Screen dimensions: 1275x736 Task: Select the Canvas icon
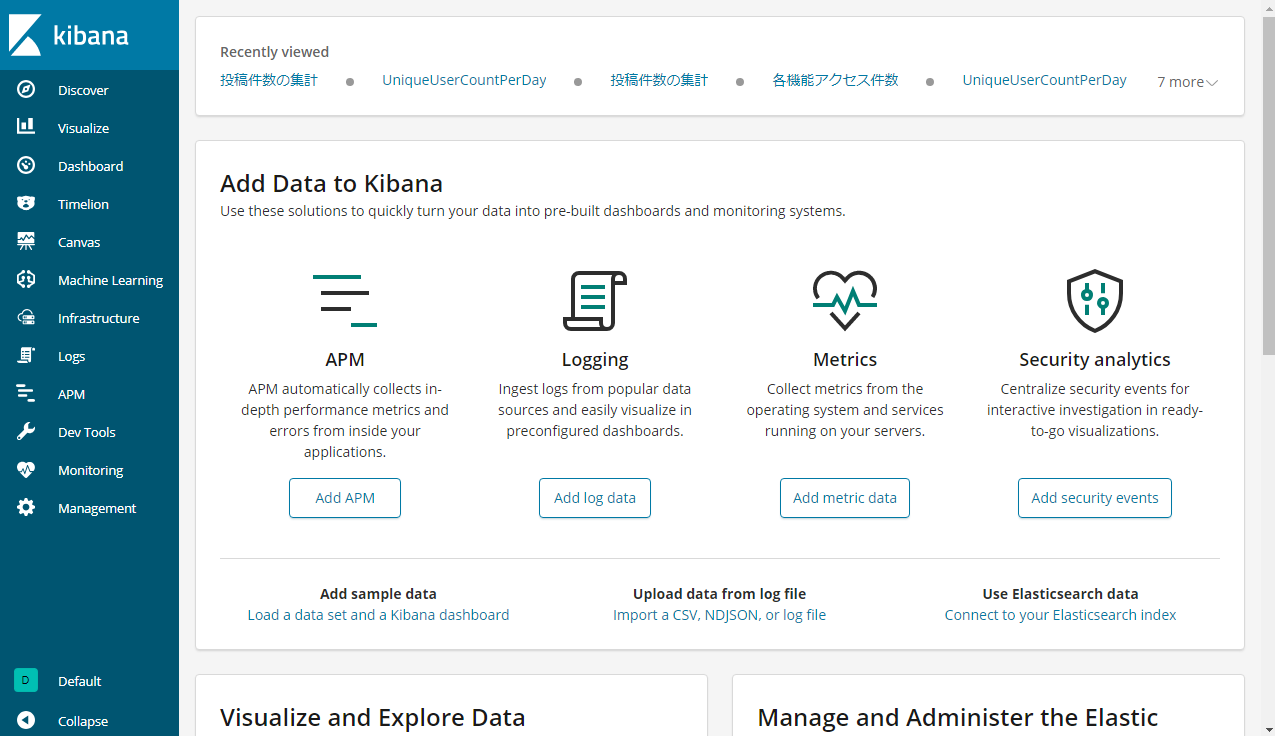coord(25,241)
